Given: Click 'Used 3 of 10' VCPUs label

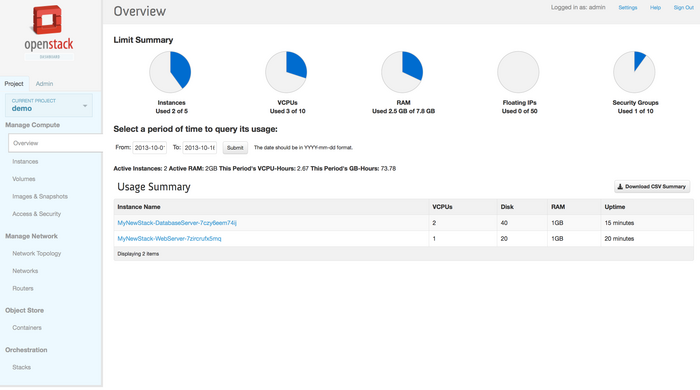Looking at the screenshot, I should (288, 111).
